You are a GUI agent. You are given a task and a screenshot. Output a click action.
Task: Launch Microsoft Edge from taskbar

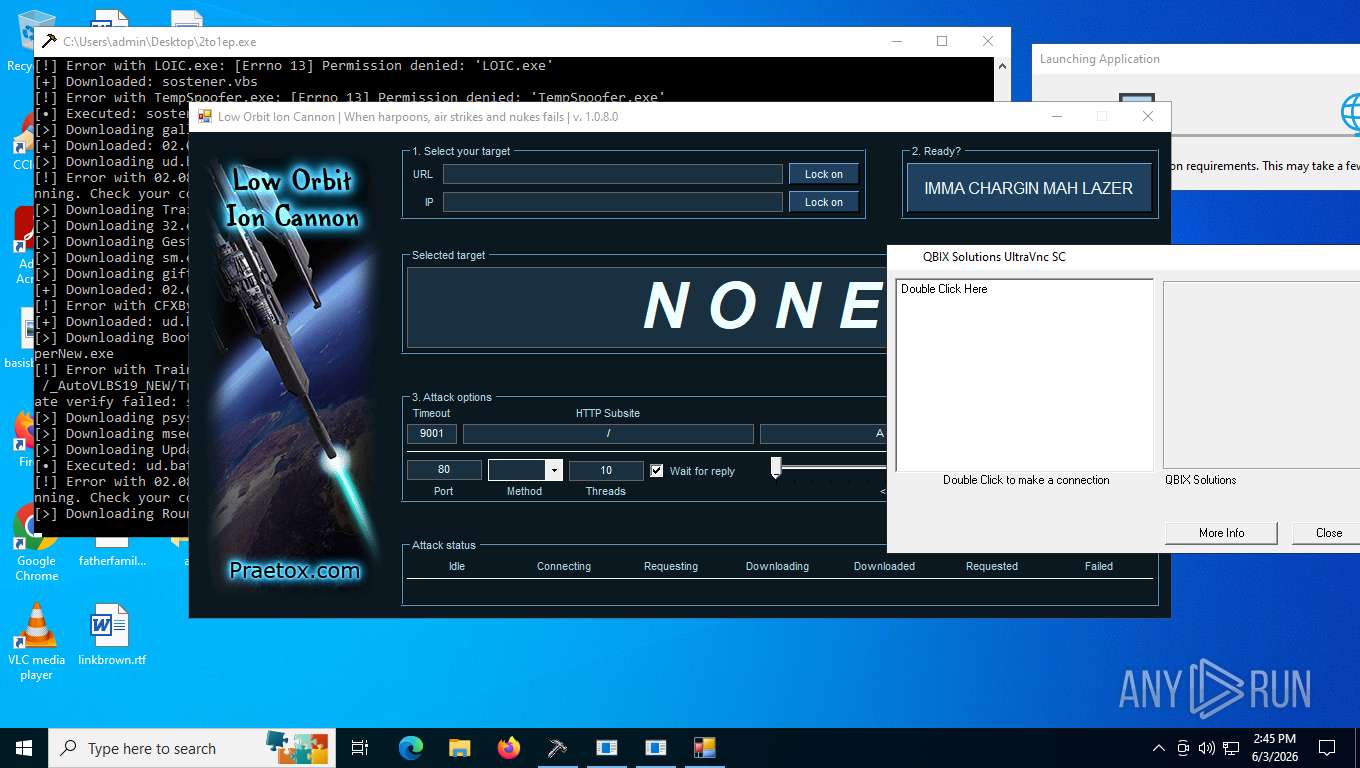pos(411,748)
